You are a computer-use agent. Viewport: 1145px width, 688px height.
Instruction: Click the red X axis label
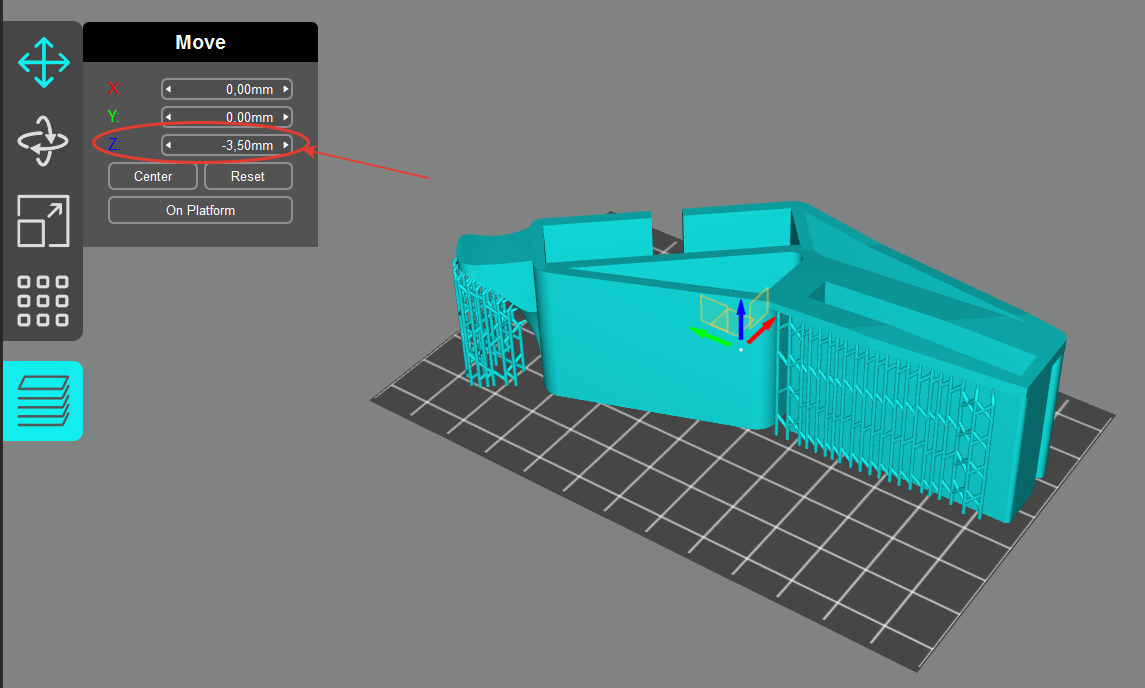pyautogui.click(x=114, y=89)
